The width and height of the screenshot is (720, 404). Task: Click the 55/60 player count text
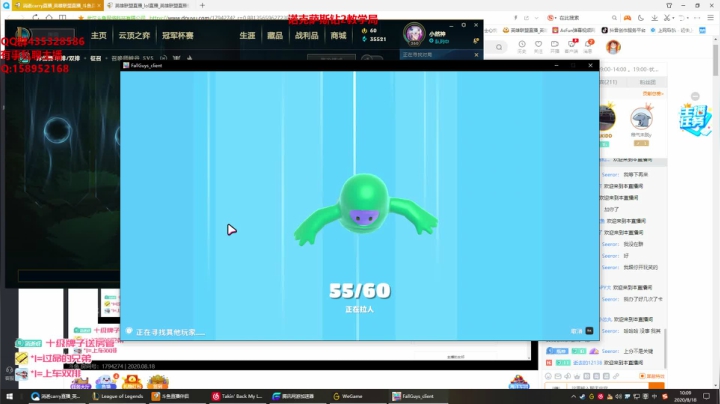click(360, 291)
